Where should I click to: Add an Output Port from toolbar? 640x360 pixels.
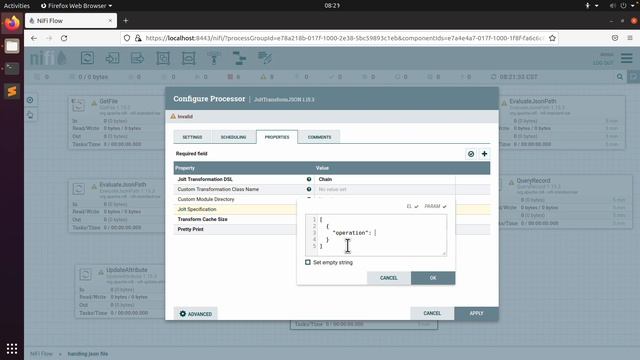[138, 58]
